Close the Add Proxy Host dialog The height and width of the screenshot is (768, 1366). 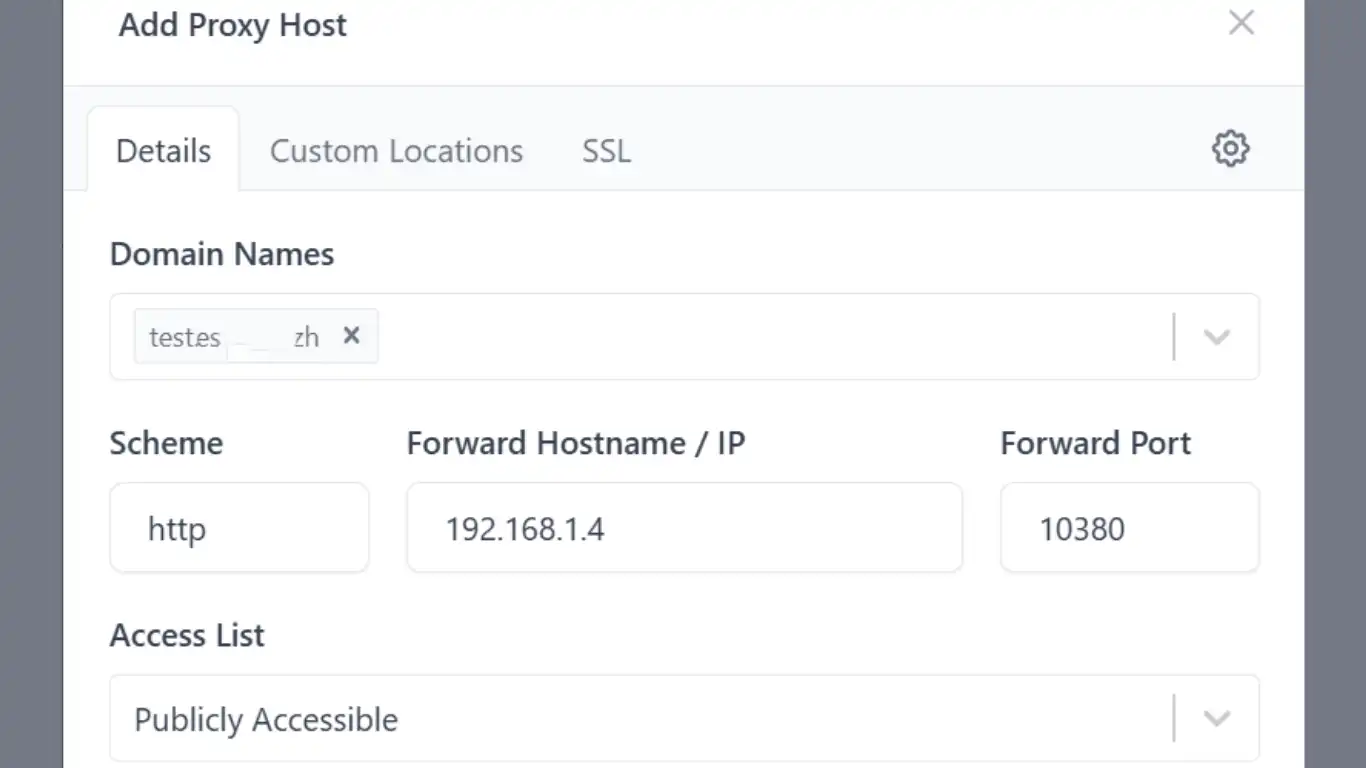1241,23
